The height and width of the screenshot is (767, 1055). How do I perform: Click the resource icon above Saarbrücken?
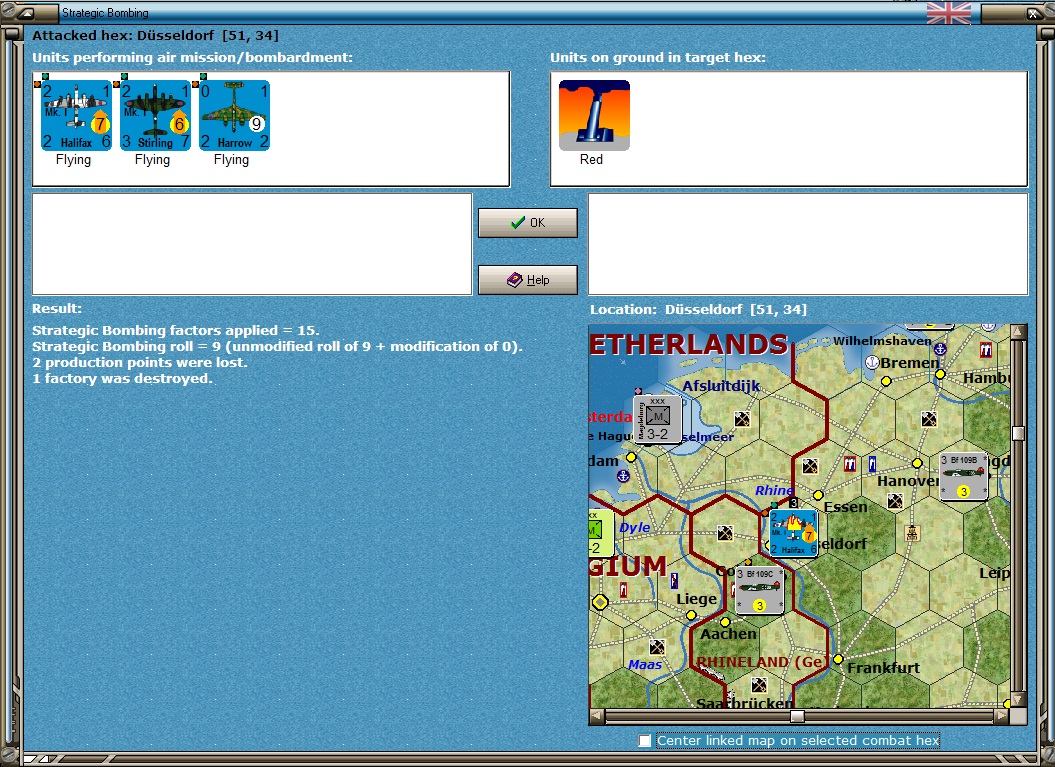(x=759, y=685)
